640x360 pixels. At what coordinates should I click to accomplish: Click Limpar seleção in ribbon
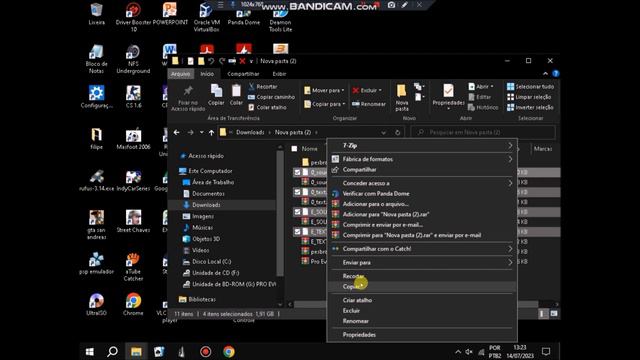pos(529,97)
